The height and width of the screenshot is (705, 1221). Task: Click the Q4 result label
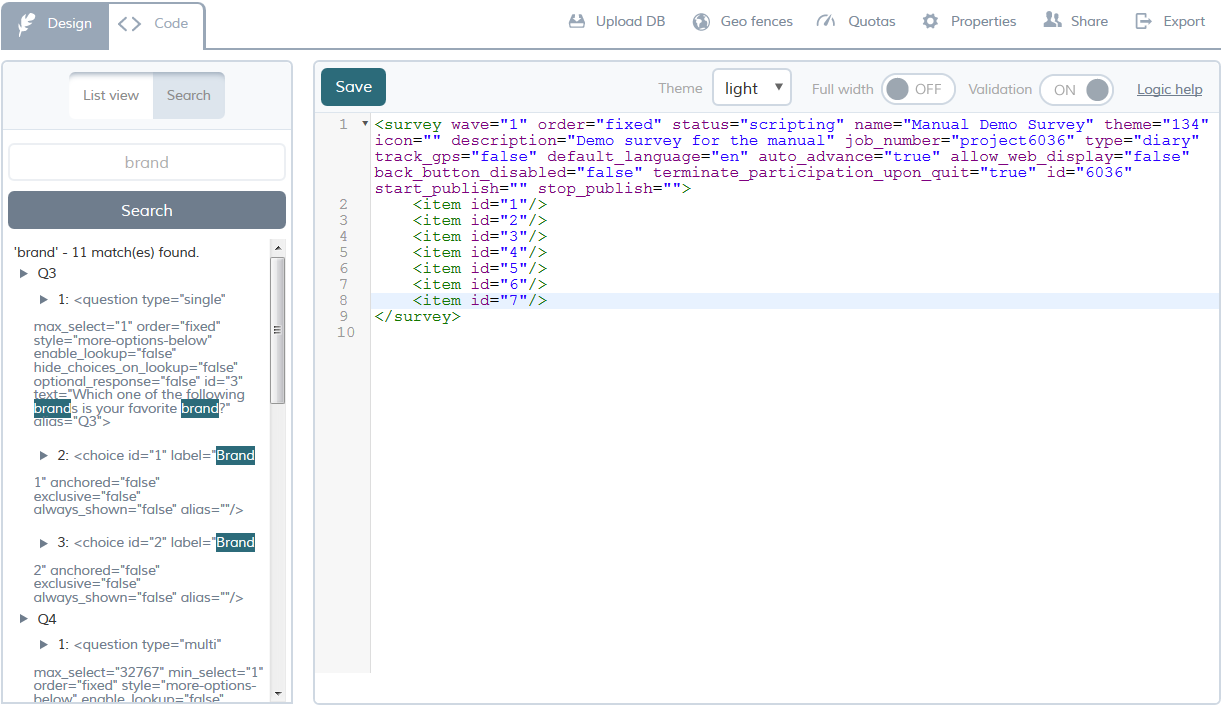[47, 619]
